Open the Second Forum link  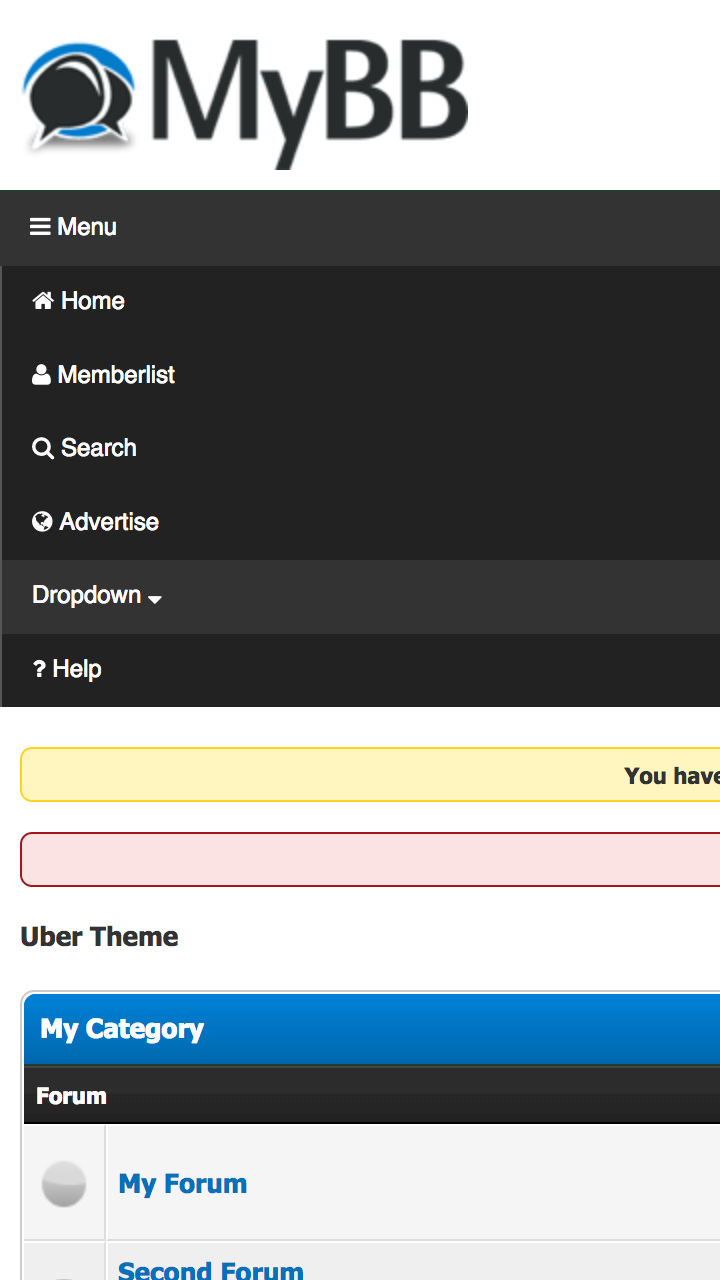(210, 1268)
